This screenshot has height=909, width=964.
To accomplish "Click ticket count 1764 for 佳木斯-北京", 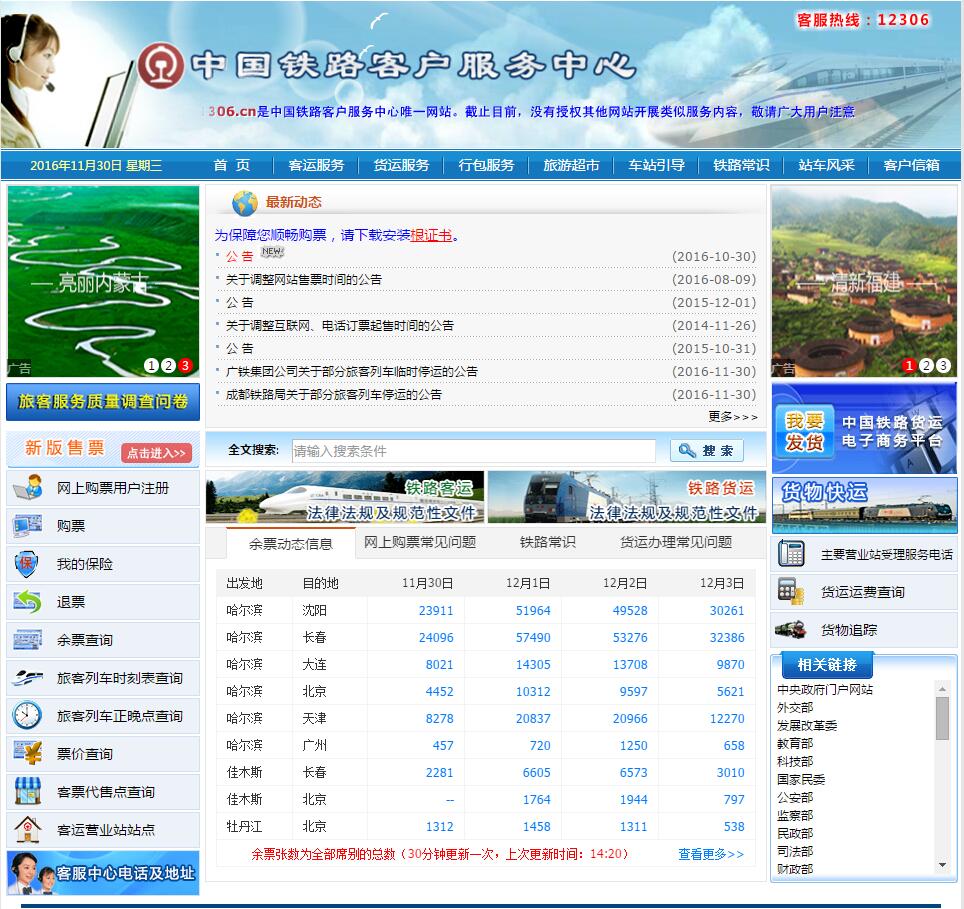I will [537, 800].
